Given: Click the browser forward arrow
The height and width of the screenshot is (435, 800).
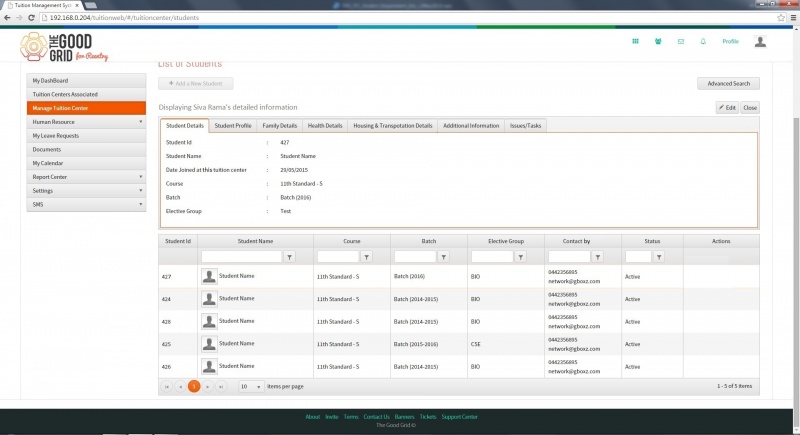Looking at the screenshot, I should pyautogui.click(x=19, y=17).
